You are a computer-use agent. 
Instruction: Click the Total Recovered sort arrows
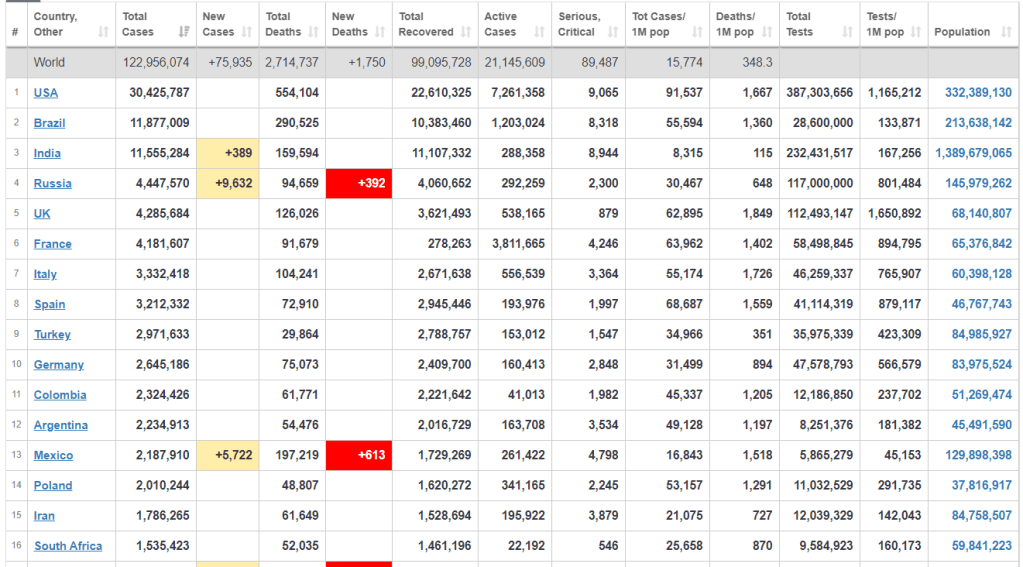point(465,33)
